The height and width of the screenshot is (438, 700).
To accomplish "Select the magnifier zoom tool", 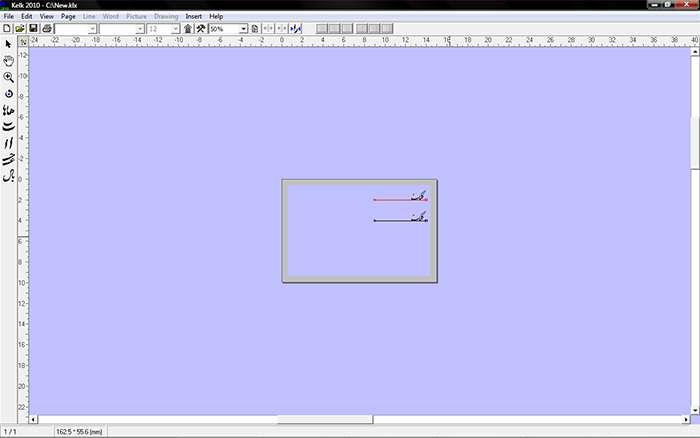I will click(8, 76).
